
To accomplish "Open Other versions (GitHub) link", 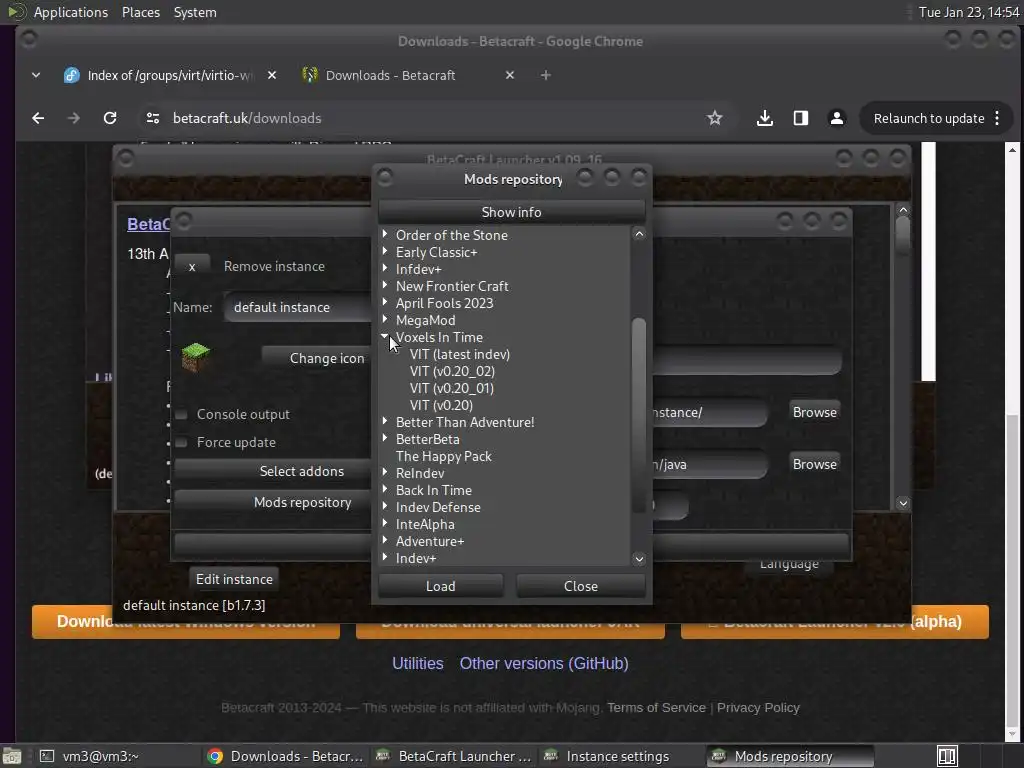I will point(544,664).
